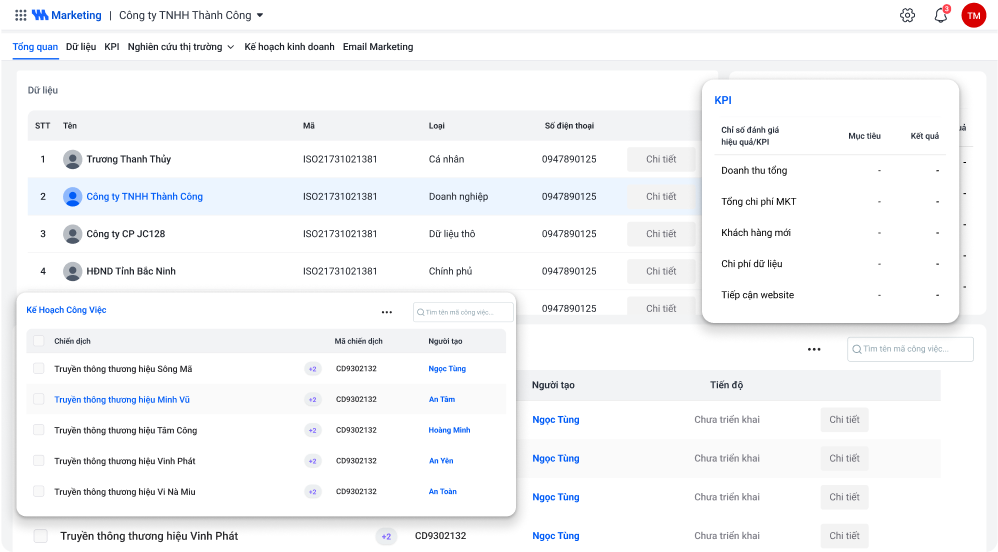Click Dữ liệu thô type cell

pyautogui.click(x=452, y=234)
